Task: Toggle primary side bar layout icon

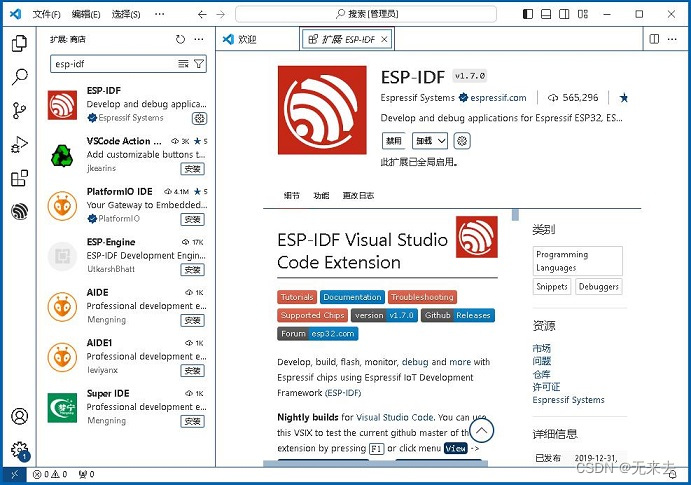Action: tap(528, 14)
